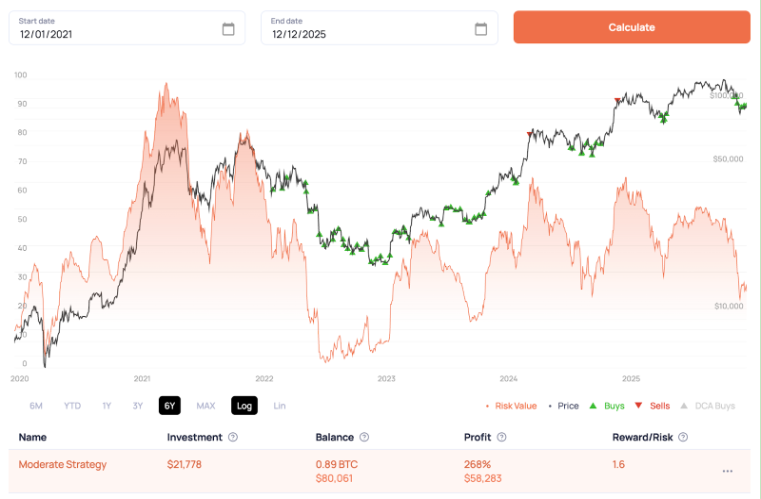Select the 3Y time range
Viewport: 761px width, 499px height.
pyautogui.click(x=137, y=406)
